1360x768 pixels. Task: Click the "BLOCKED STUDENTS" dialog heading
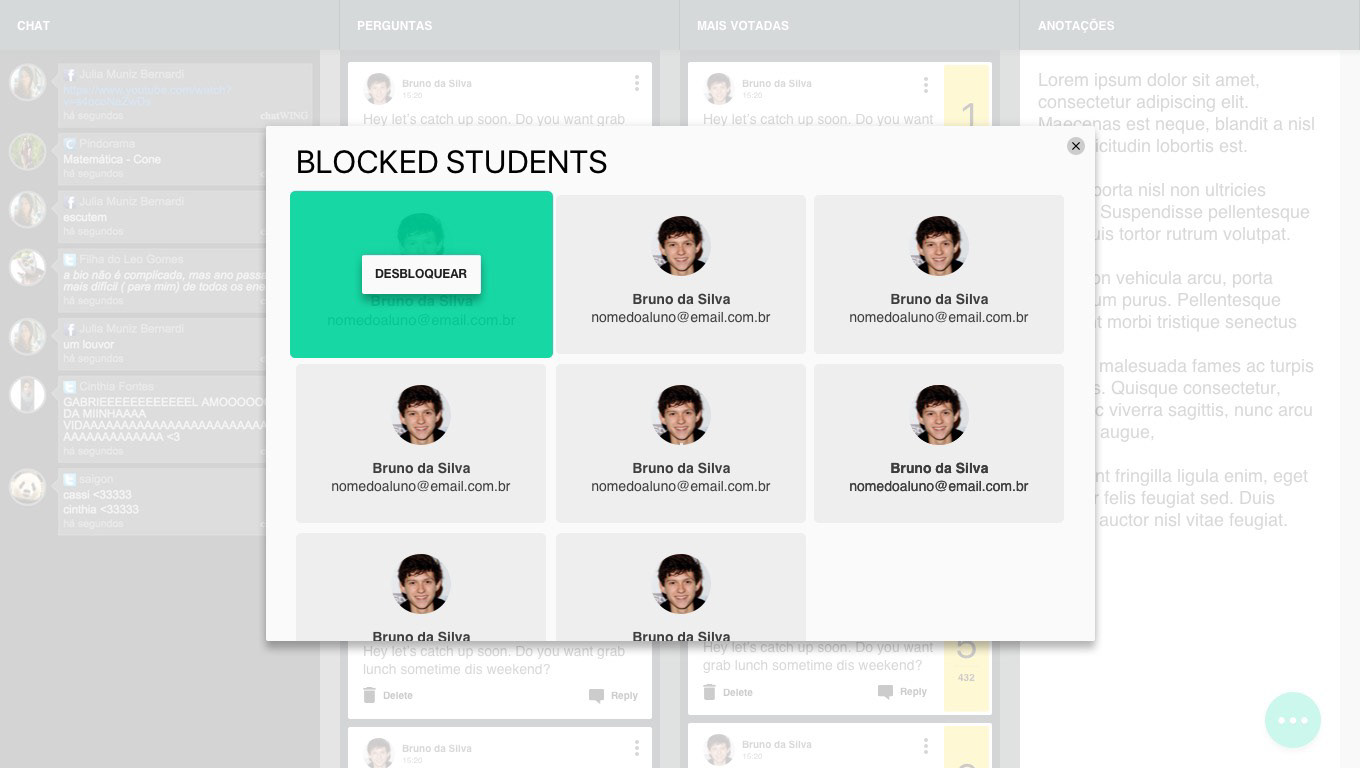click(x=452, y=162)
